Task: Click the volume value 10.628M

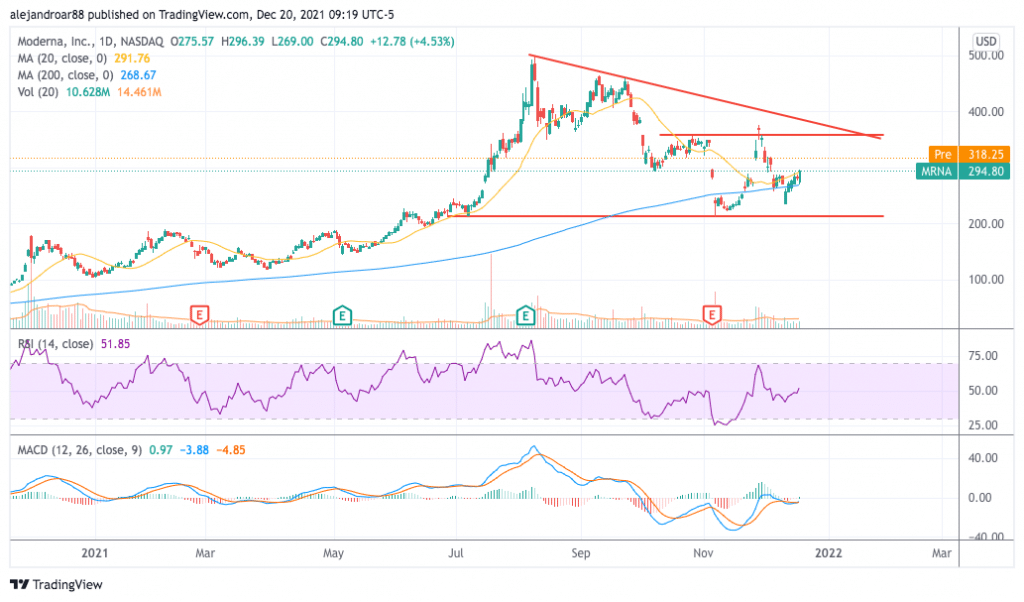Action: coord(88,92)
